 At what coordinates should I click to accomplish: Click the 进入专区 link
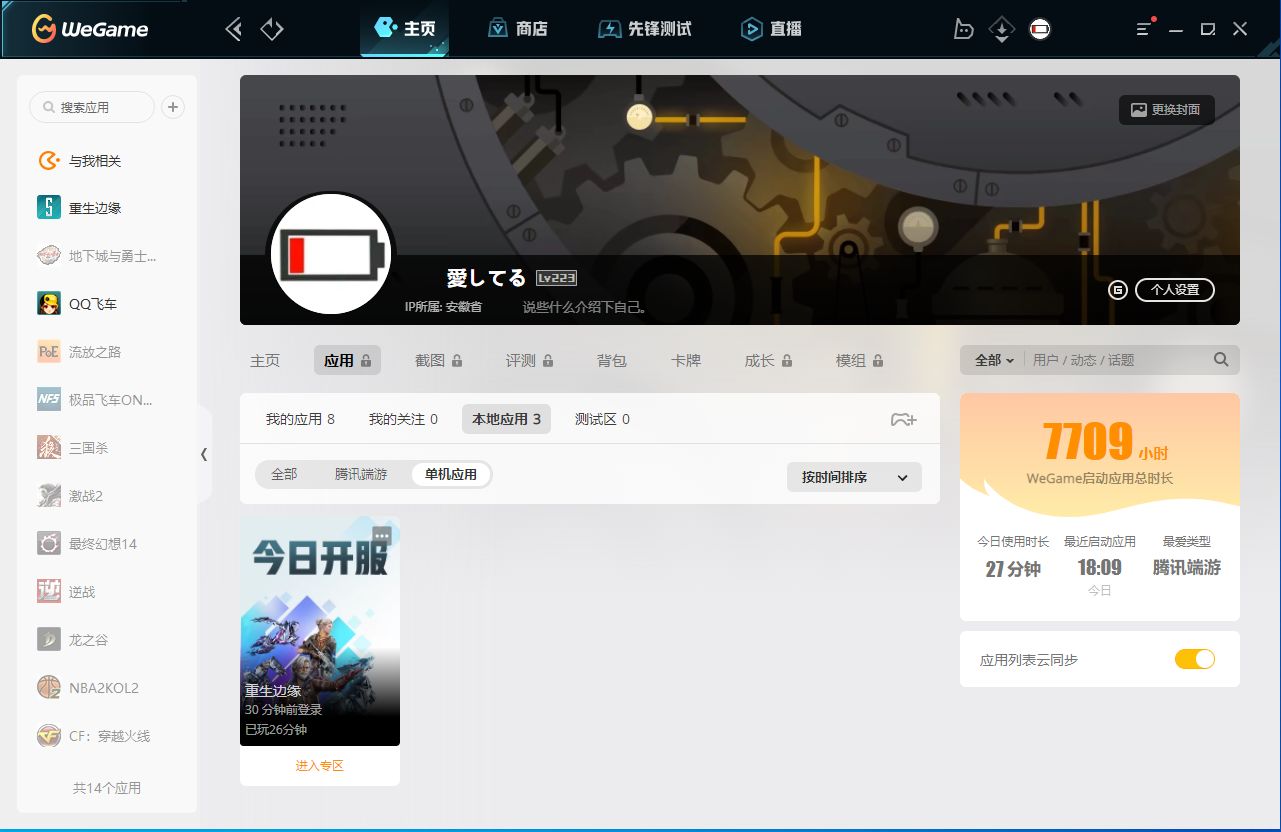click(320, 766)
